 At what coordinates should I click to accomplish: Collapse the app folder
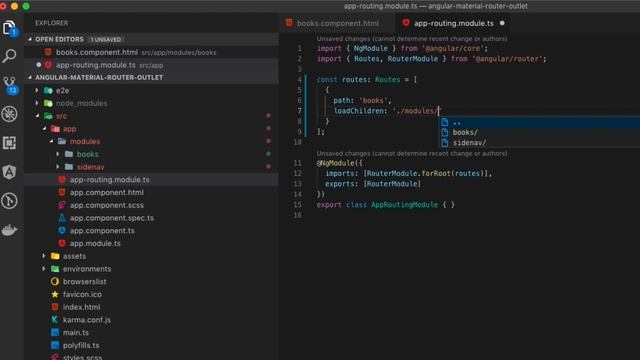coord(44,129)
